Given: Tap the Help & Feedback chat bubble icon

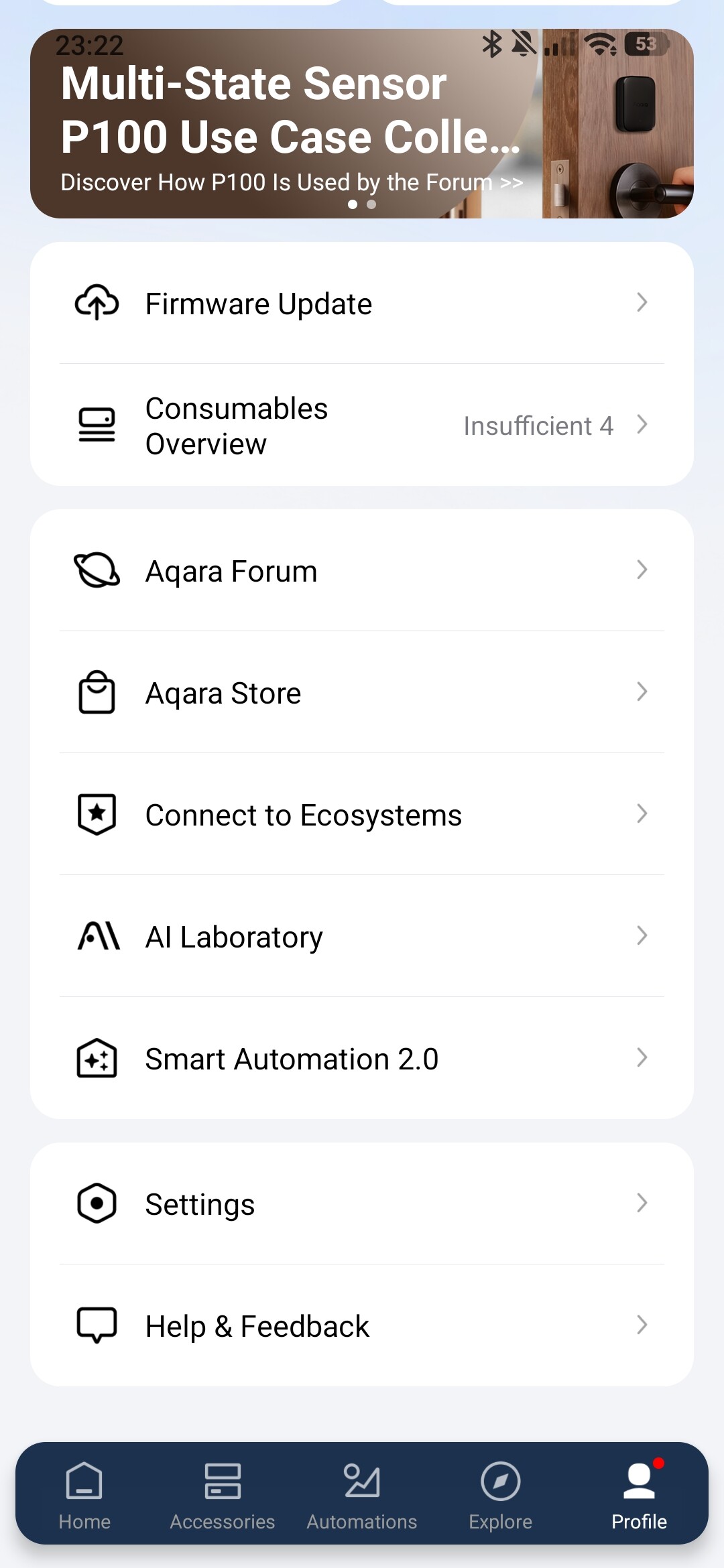Looking at the screenshot, I should 97,1325.
